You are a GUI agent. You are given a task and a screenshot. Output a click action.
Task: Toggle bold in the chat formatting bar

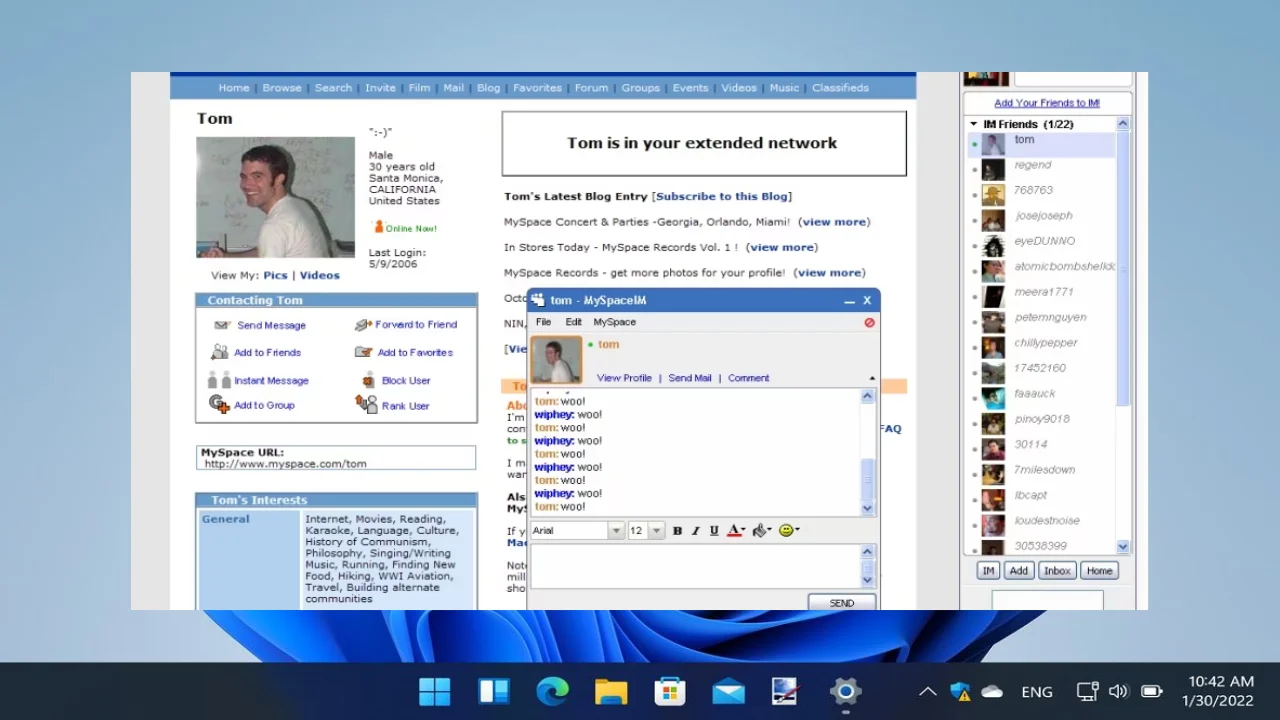(x=677, y=531)
